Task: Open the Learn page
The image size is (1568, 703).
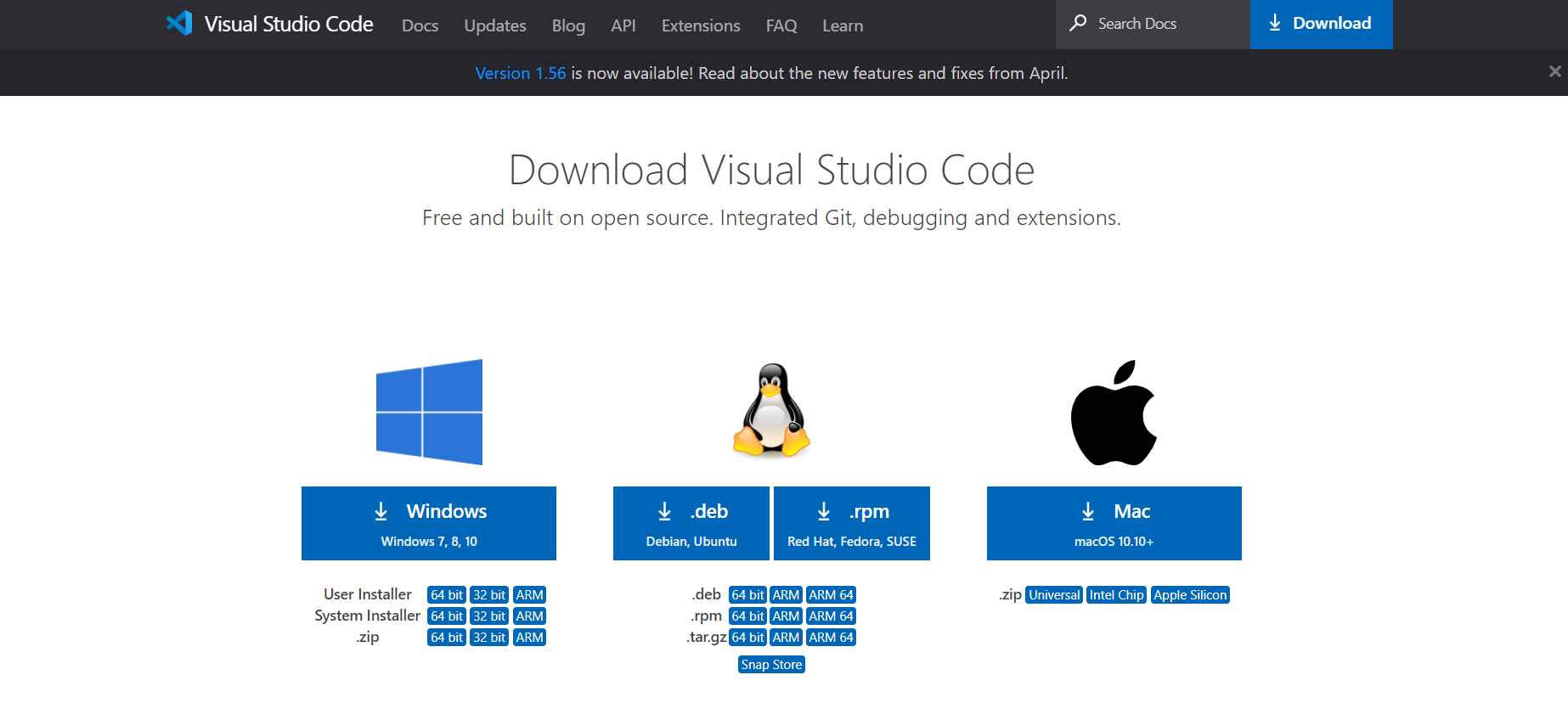Action: 843,25
